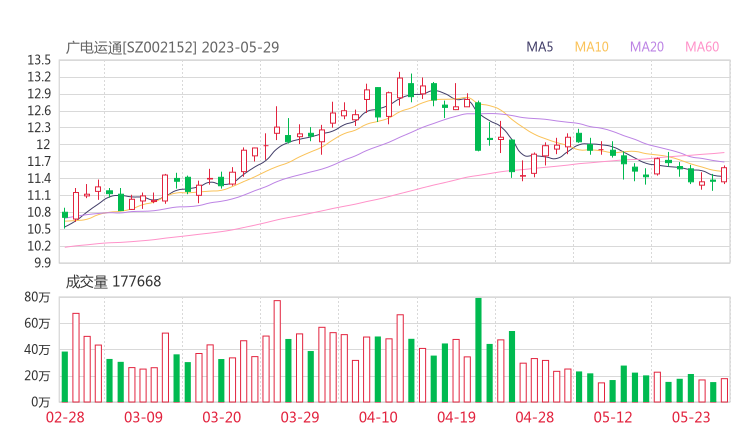Click the last red volume bar on the right
Image resolution: width=740 pixels, height=440 pixels.
point(724,390)
